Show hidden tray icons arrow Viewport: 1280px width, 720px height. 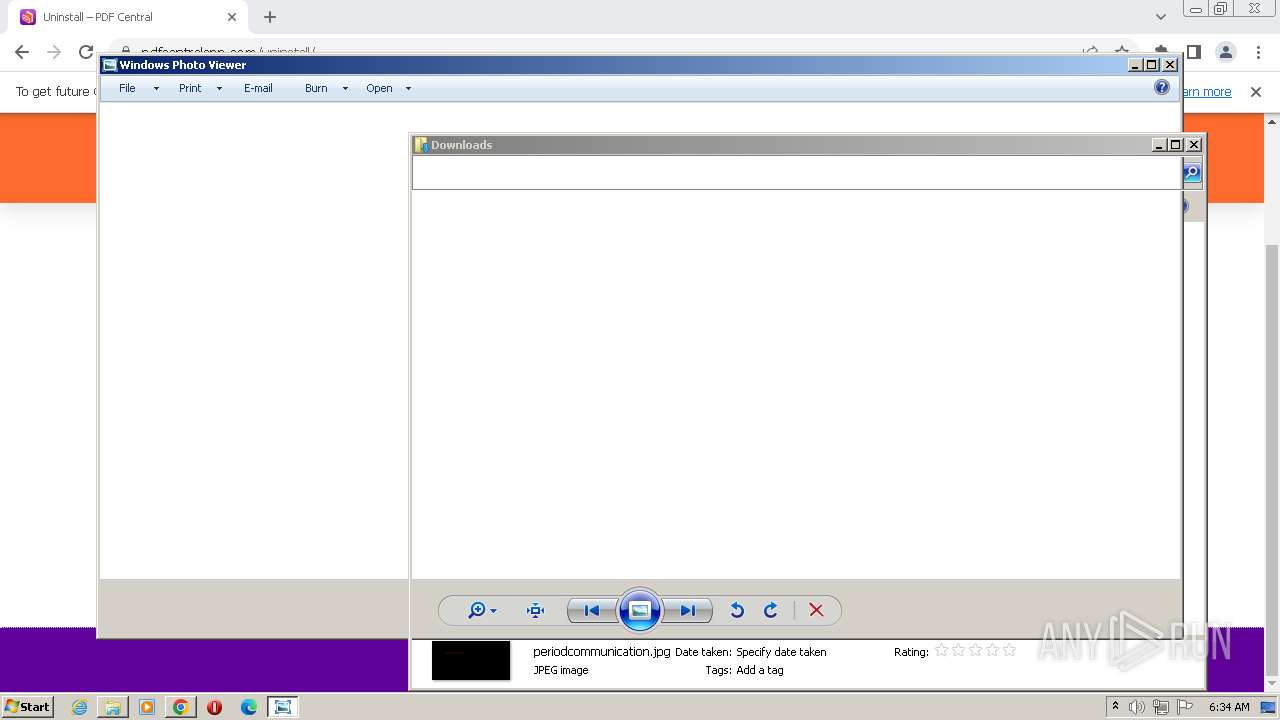point(1115,707)
